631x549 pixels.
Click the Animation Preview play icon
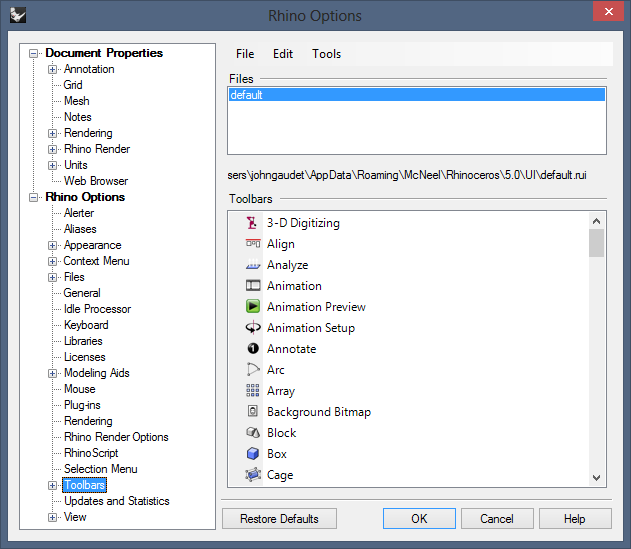253,307
